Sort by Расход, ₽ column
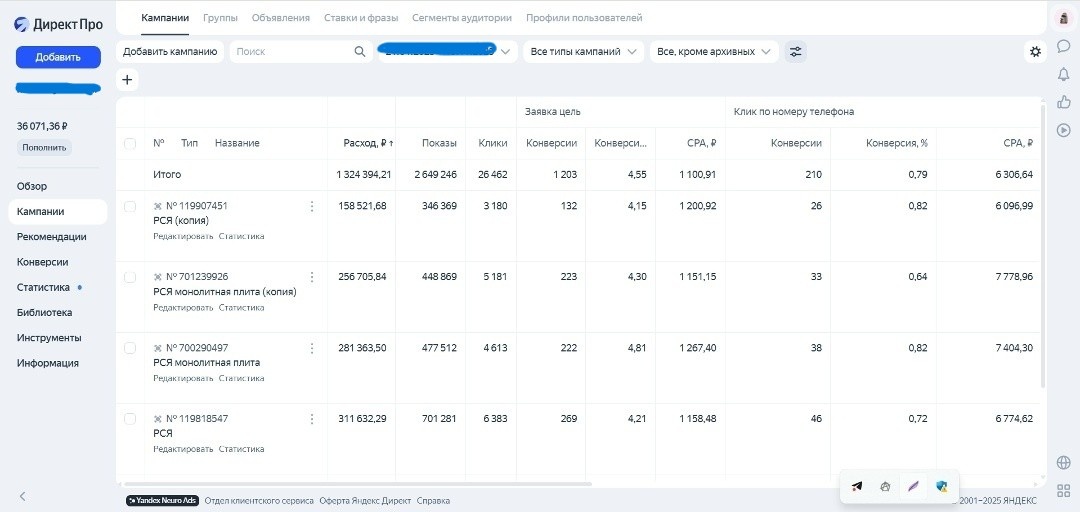The image size is (1080, 512). tap(368, 143)
